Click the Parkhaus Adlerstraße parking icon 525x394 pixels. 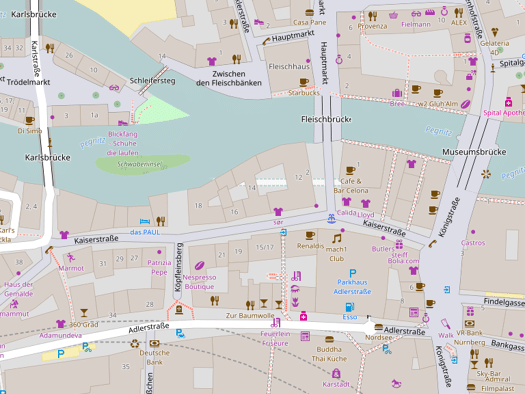point(353,273)
